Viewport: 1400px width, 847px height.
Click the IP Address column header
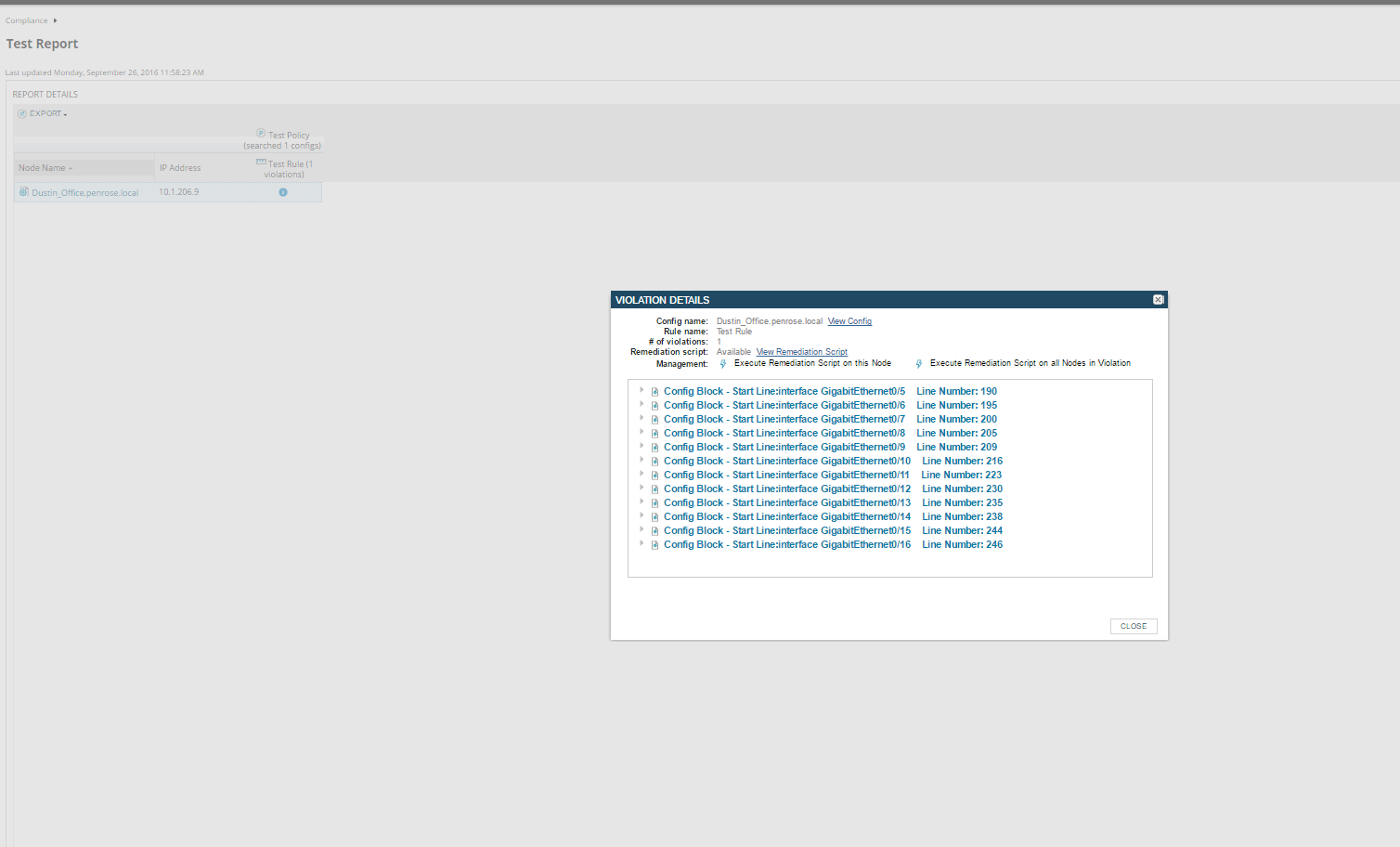tap(180, 168)
